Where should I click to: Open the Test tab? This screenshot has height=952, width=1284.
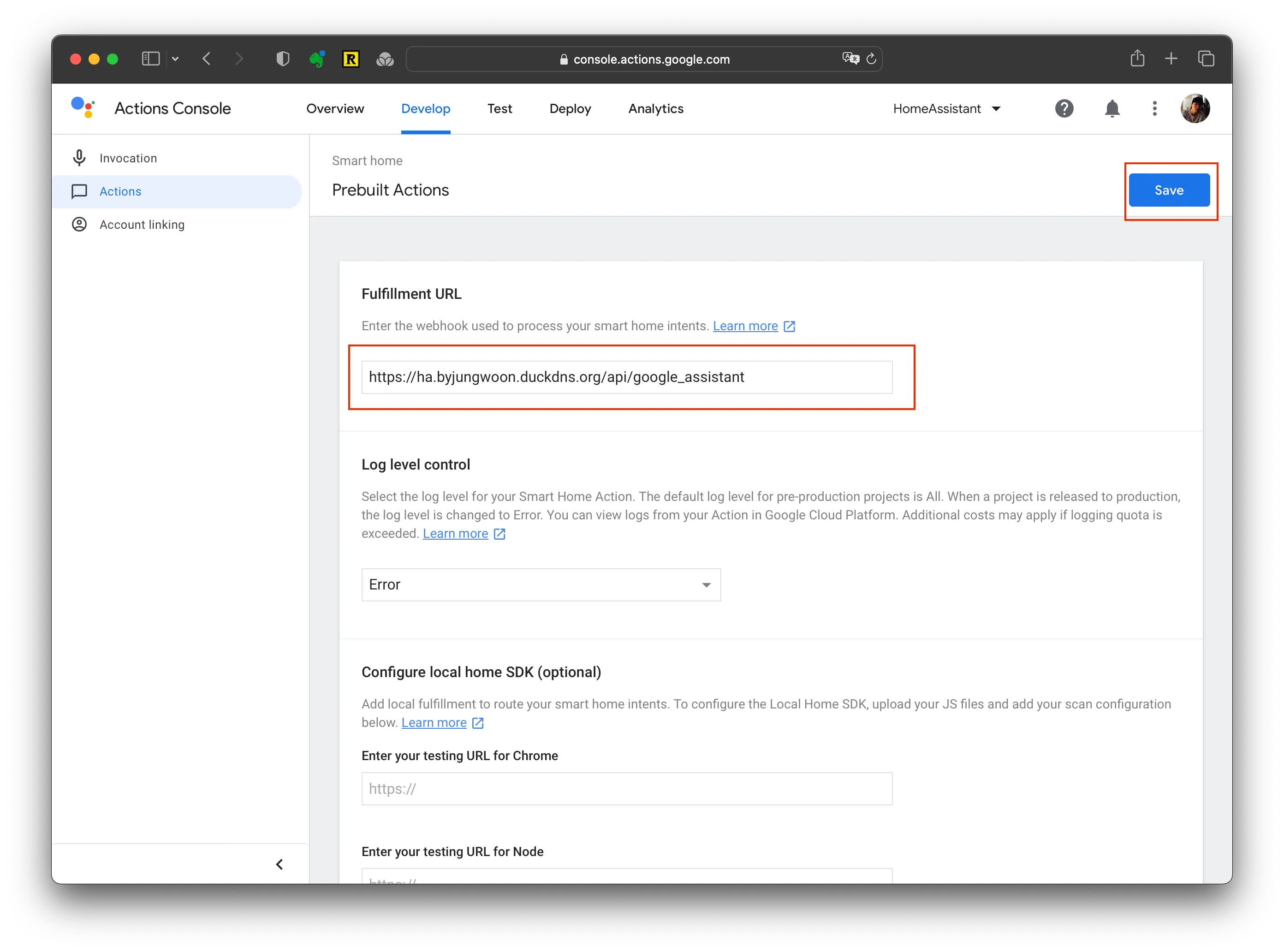(499, 108)
